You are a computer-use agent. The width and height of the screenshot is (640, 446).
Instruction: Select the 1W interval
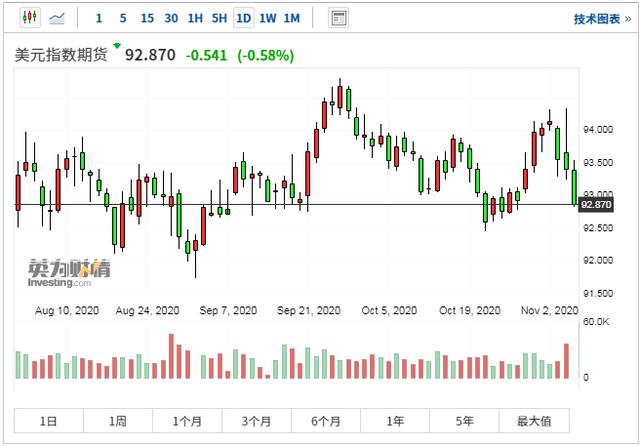point(268,18)
